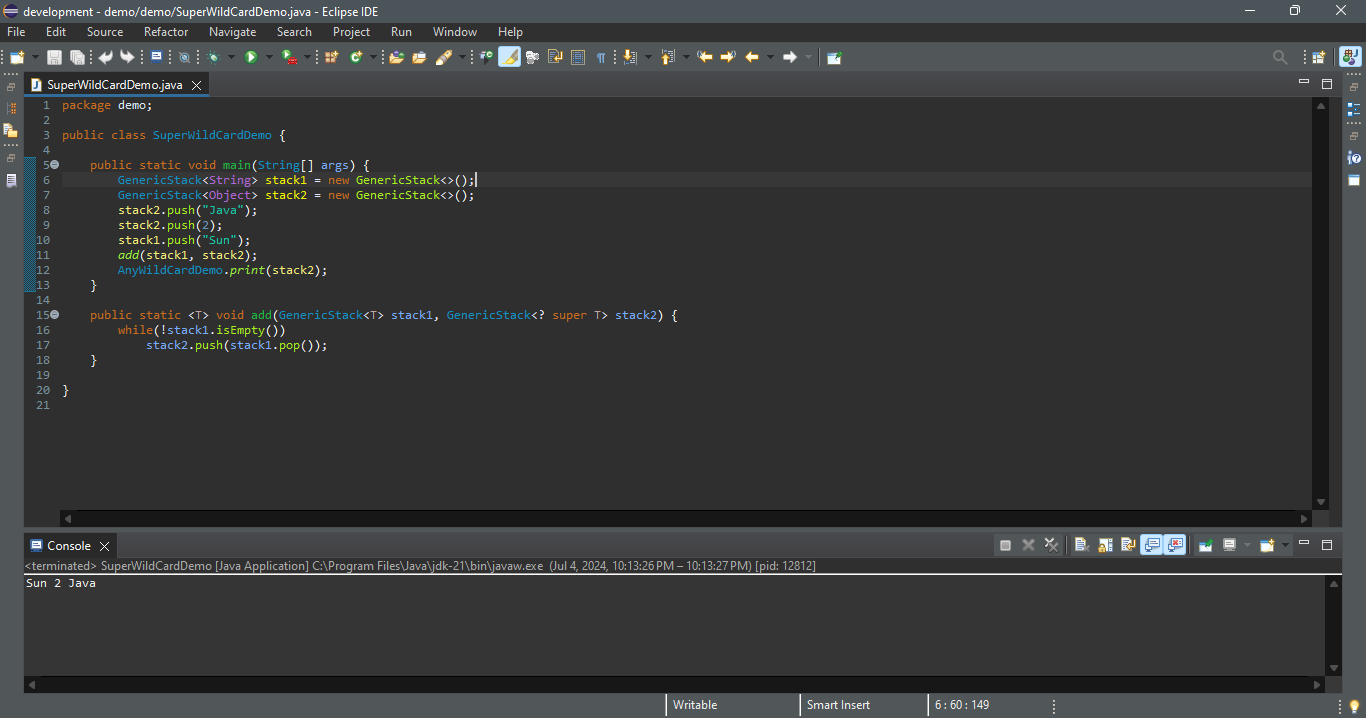Click the Tip of the Day lightbulb
The width and height of the screenshot is (1366, 718).
click(1354, 707)
